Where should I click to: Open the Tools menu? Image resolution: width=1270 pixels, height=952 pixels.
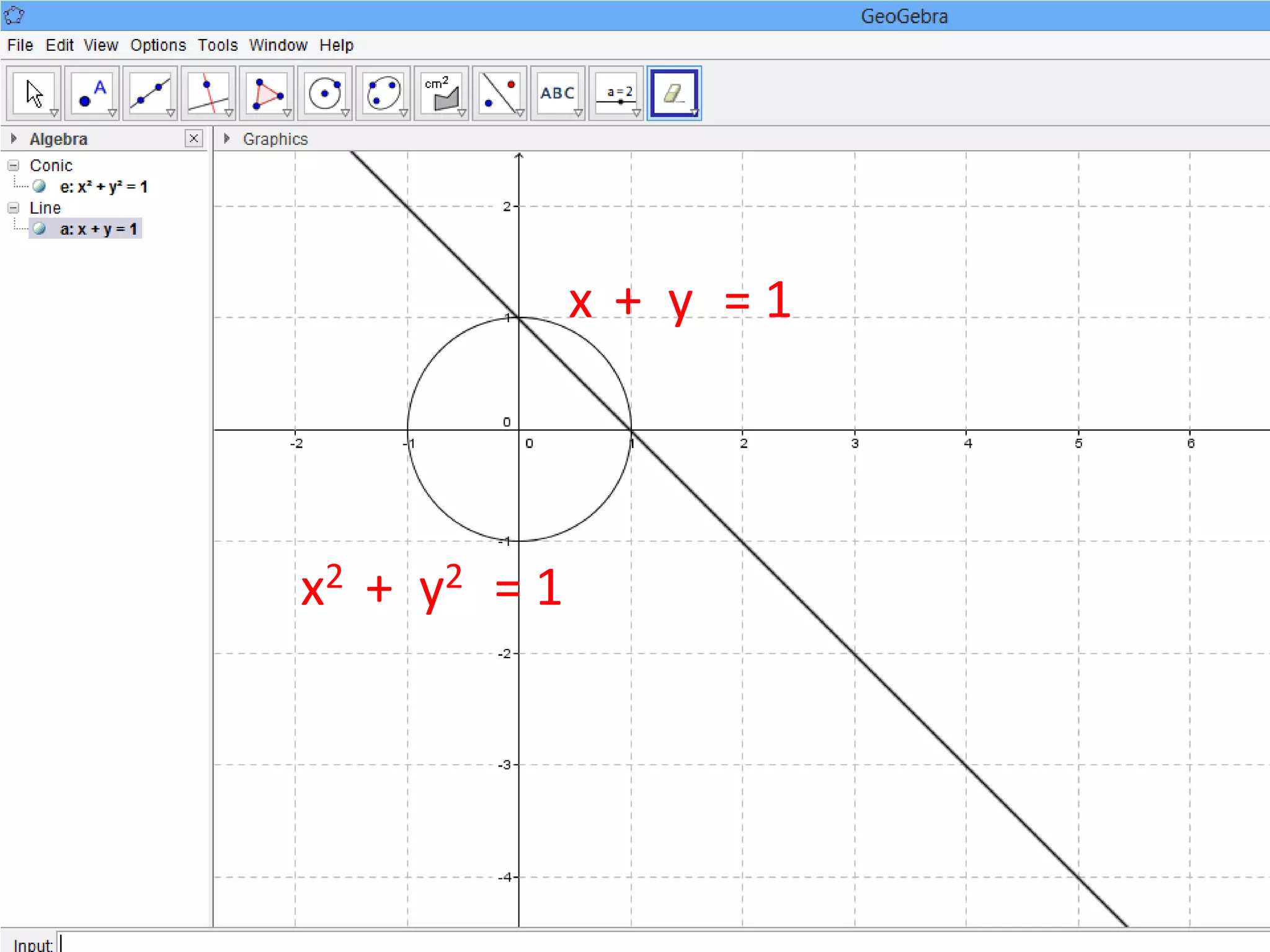coord(217,45)
